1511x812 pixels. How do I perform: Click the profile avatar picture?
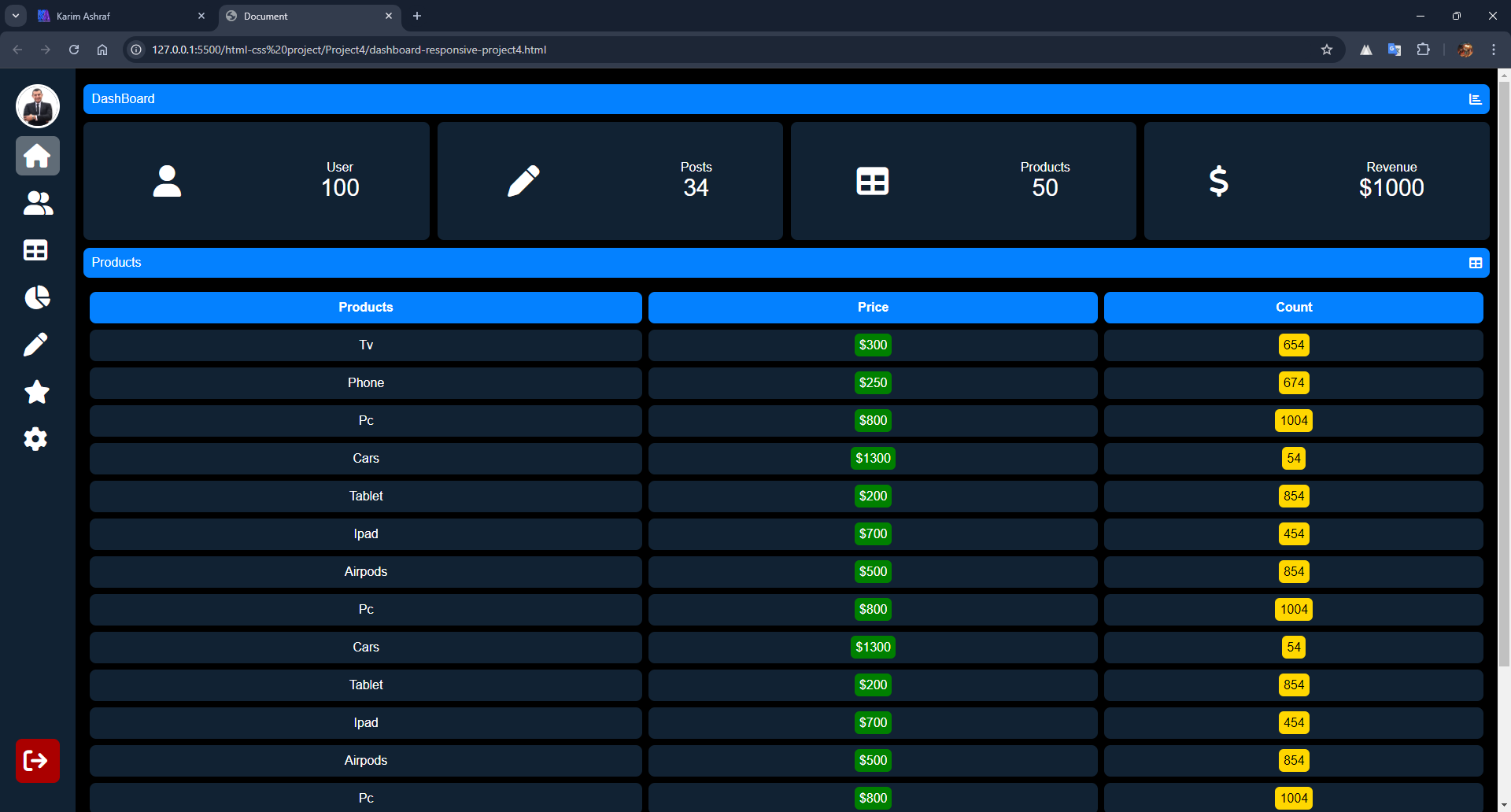click(37, 106)
